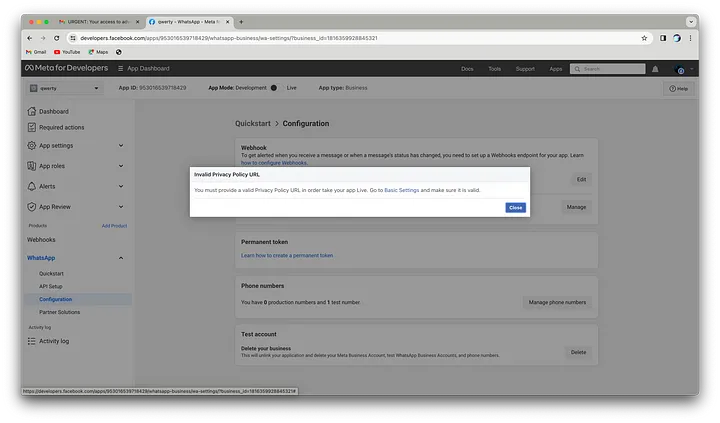Viewport: 720px width, 423px height.
Task: Click the globe bookmark icon
Action: 119,52
